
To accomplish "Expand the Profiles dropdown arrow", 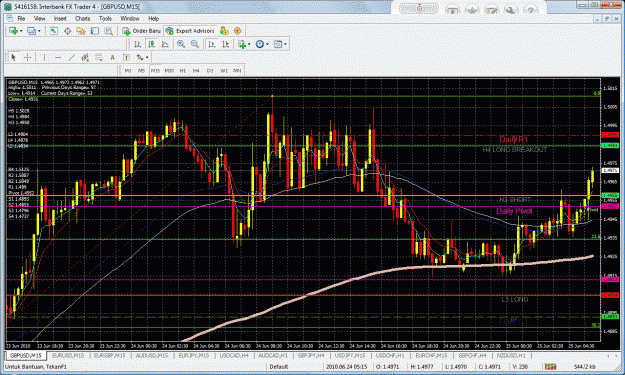I will [39, 31].
